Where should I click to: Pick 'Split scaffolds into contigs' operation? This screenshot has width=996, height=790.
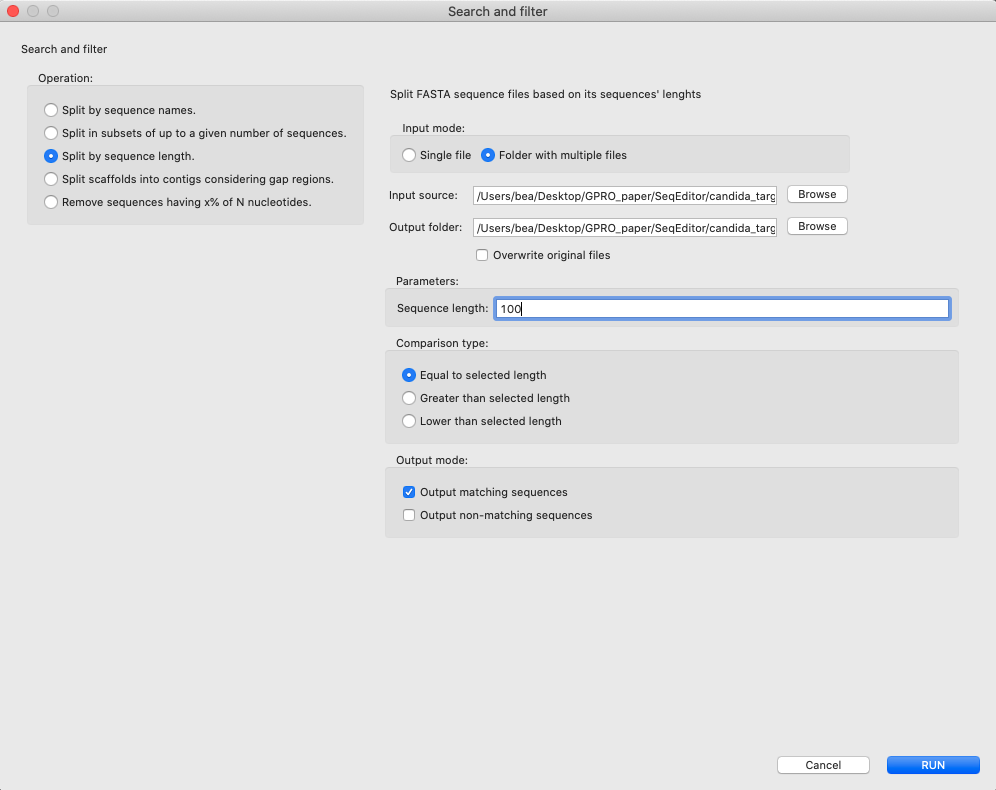[51, 179]
